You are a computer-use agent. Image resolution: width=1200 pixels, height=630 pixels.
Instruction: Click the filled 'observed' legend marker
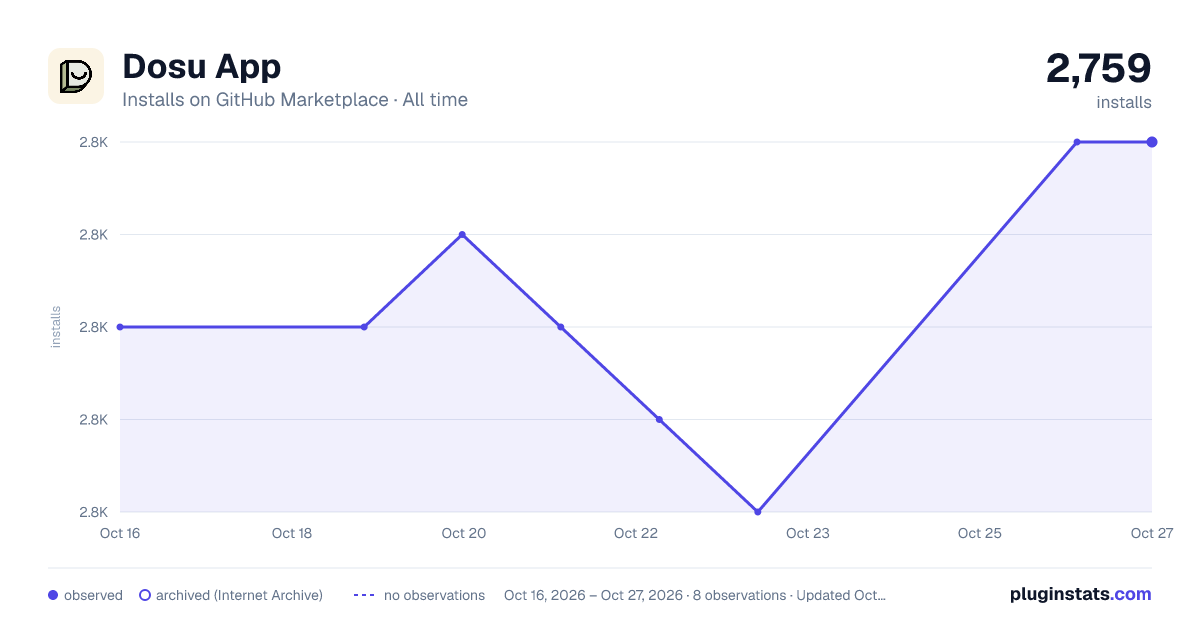coord(53,595)
